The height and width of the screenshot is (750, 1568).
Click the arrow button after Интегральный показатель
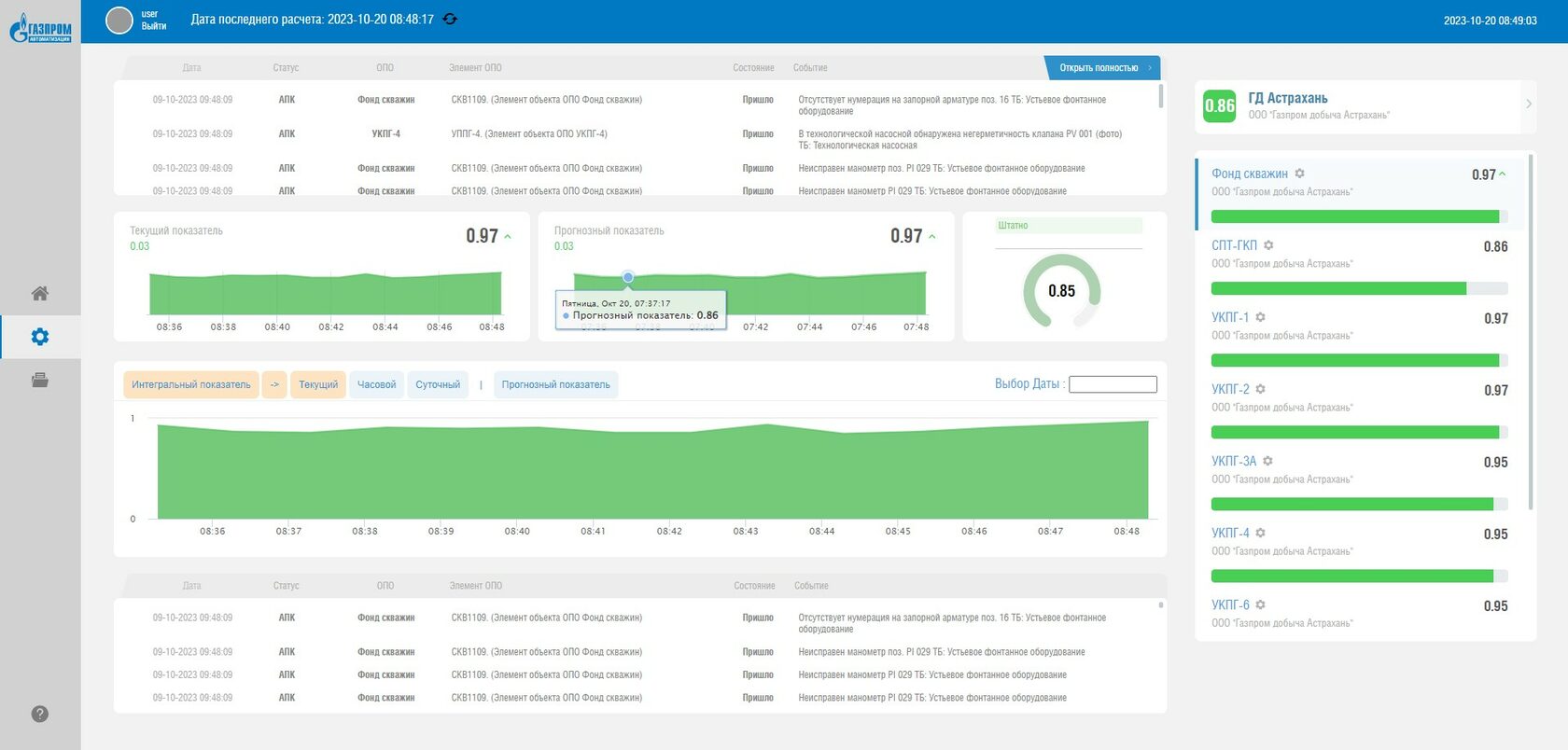tap(274, 384)
